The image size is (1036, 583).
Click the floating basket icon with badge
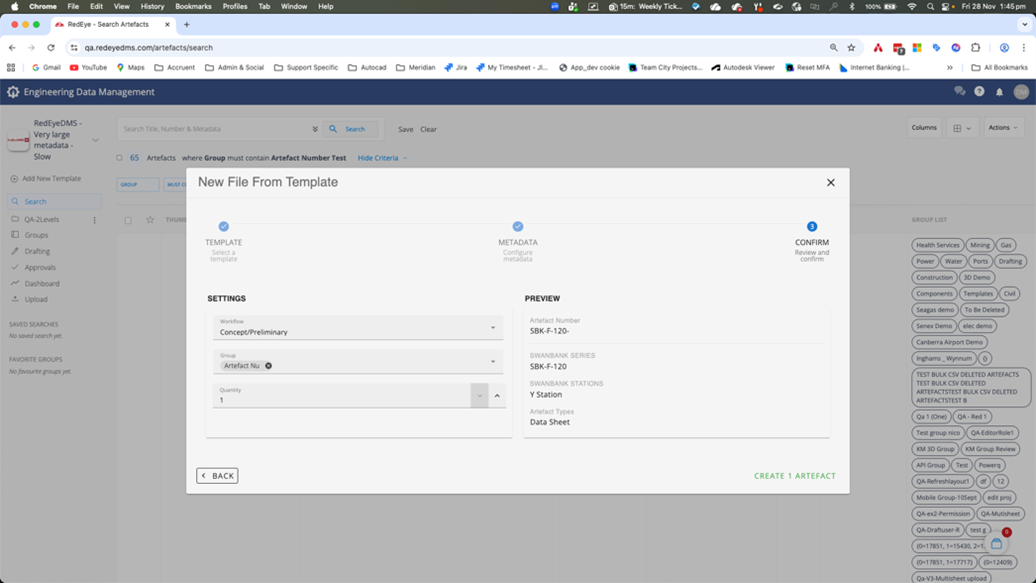(997, 543)
